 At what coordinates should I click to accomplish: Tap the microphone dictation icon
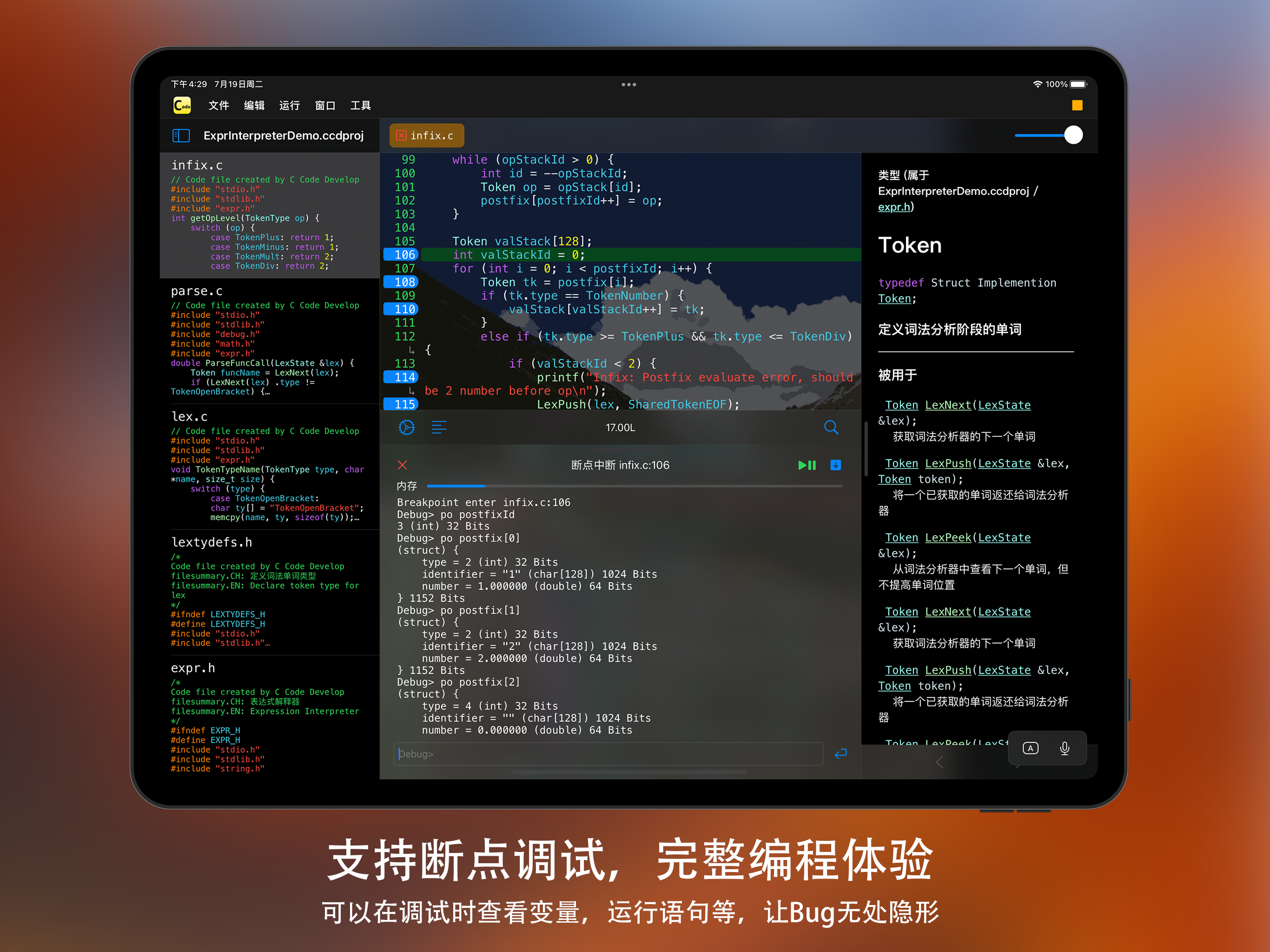pyautogui.click(x=1064, y=748)
